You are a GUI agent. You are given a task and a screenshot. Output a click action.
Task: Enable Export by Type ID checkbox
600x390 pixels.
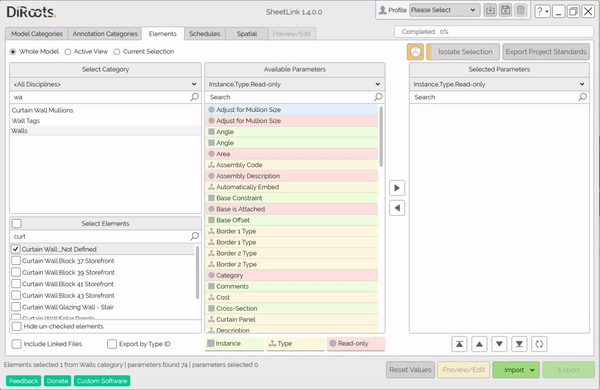[112, 344]
